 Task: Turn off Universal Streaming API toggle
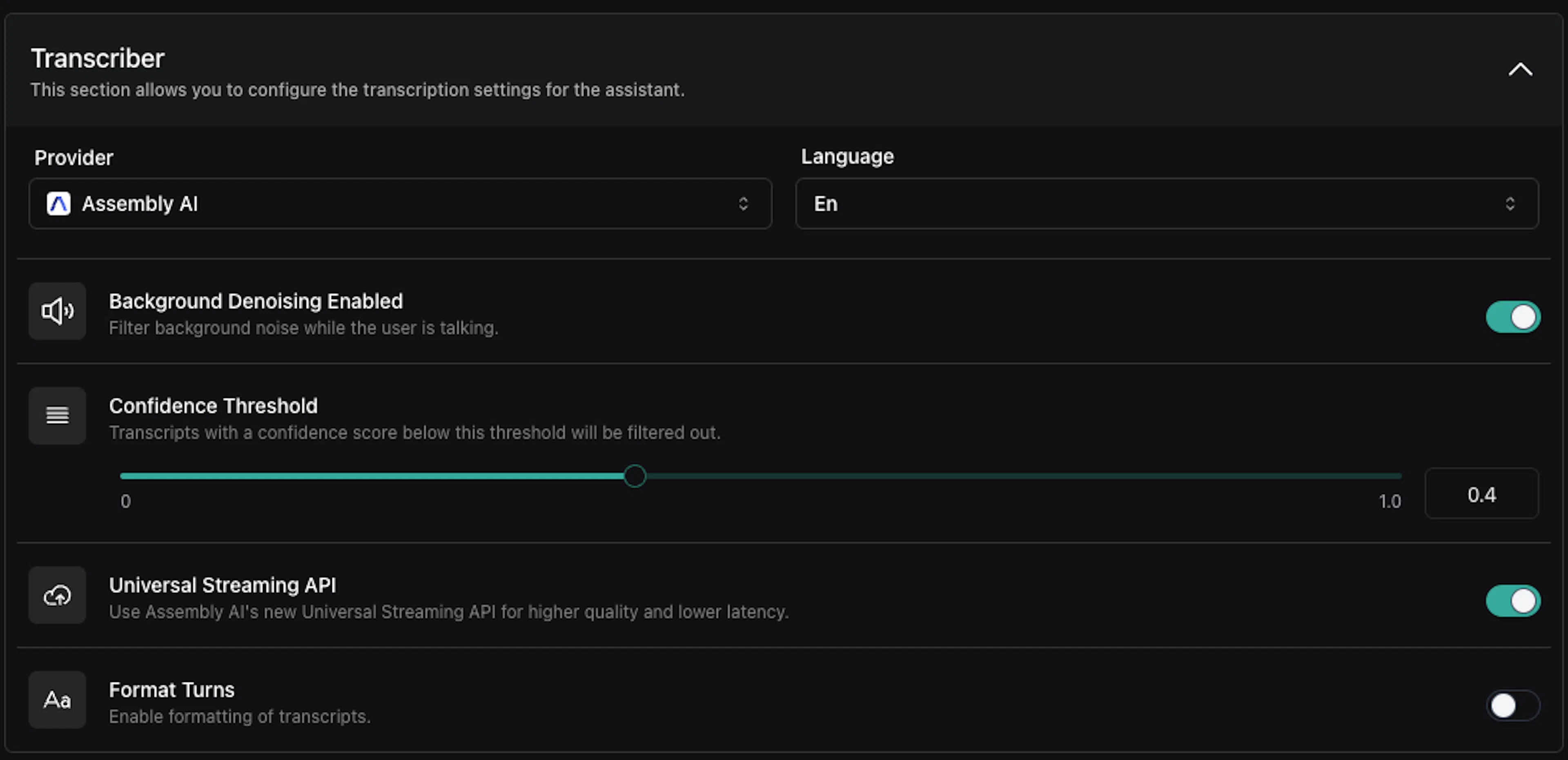point(1512,601)
